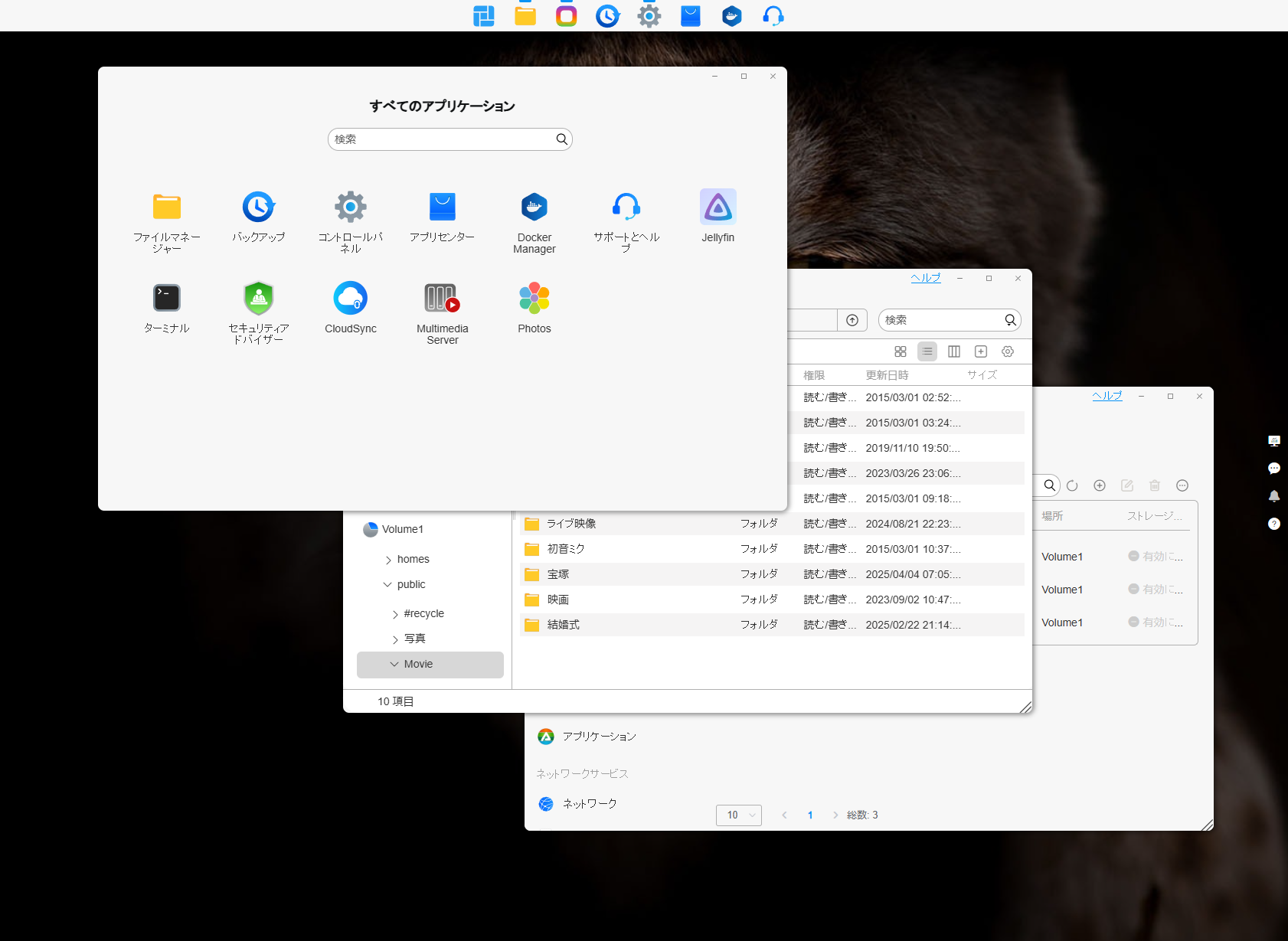The image size is (1288, 941).
Task: Select ネットワーク in control panel menu
Action: (x=590, y=804)
